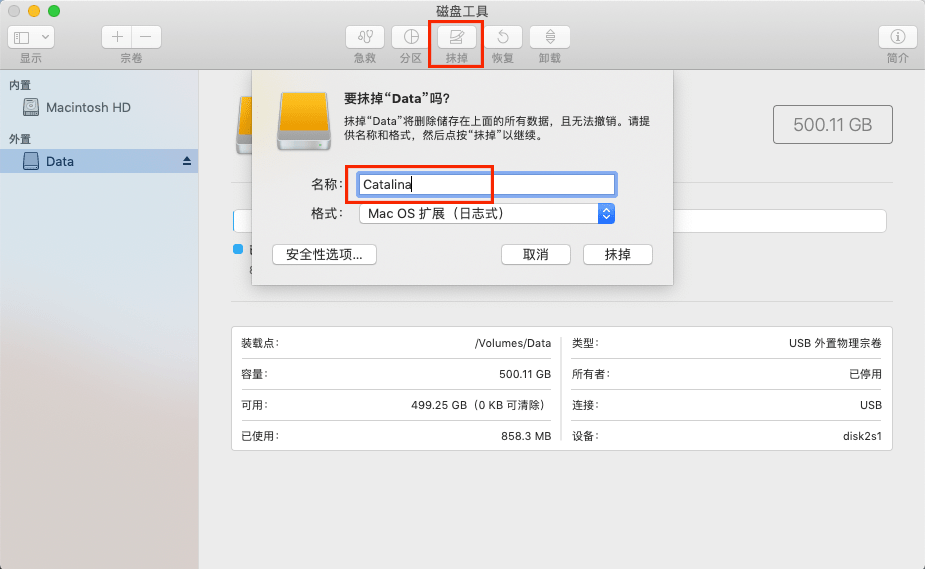Click the 恢复 (Restore) toolbar icon
The height and width of the screenshot is (569, 925).
[502, 37]
